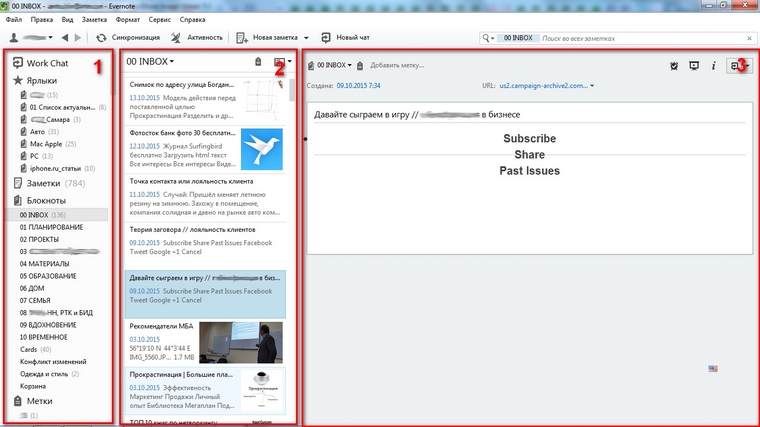
Task: Select notebook 02 ПРОЕКТЫ
Action: [x=39, y=239]
